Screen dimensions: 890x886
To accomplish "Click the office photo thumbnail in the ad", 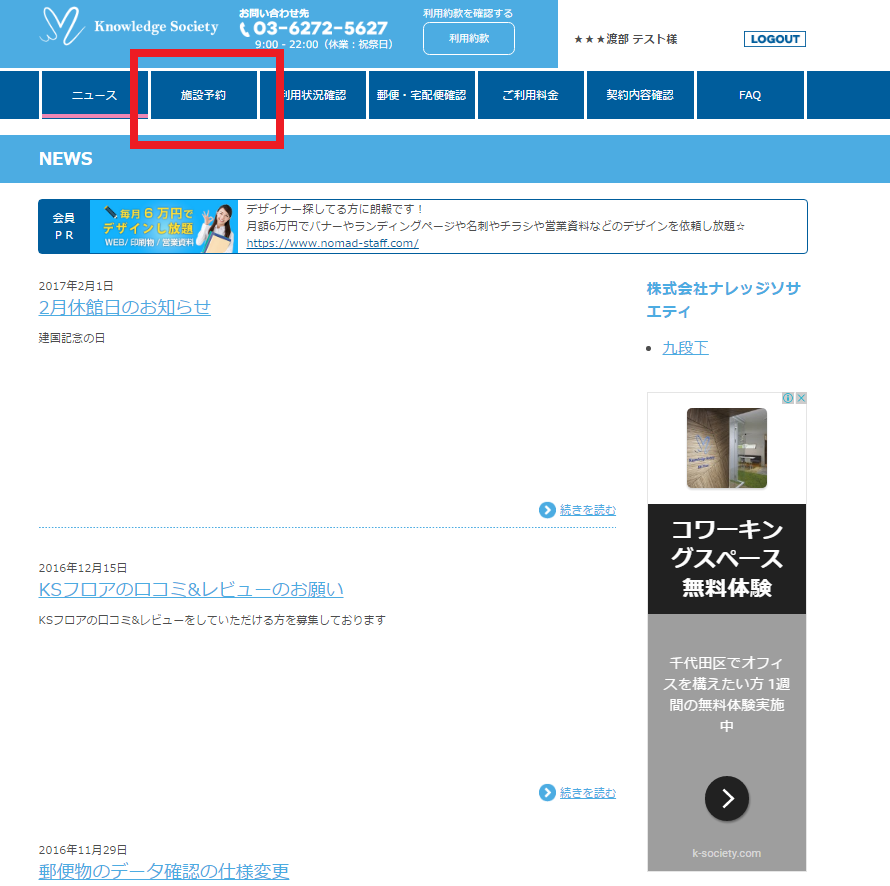I will point(727,448).
